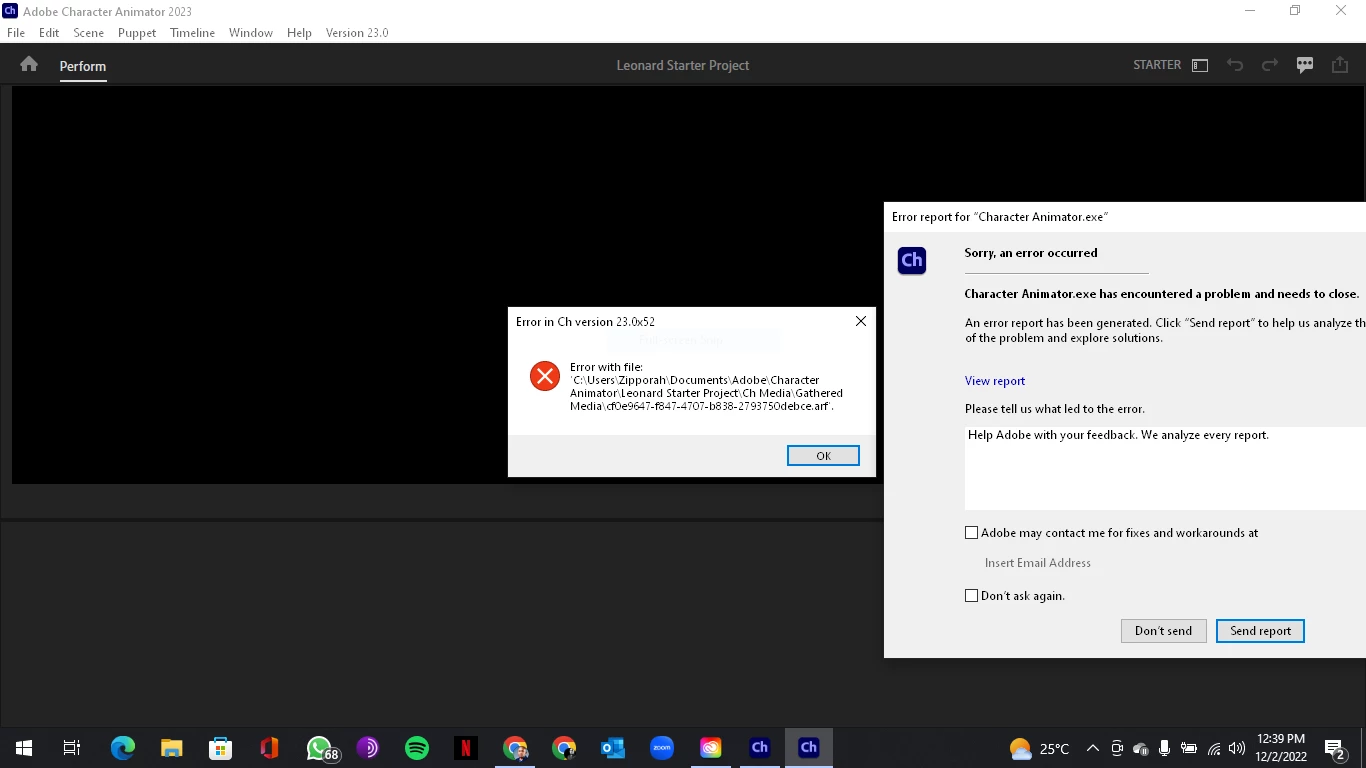
Task: Open the Puppet menu
Action: 137,33
